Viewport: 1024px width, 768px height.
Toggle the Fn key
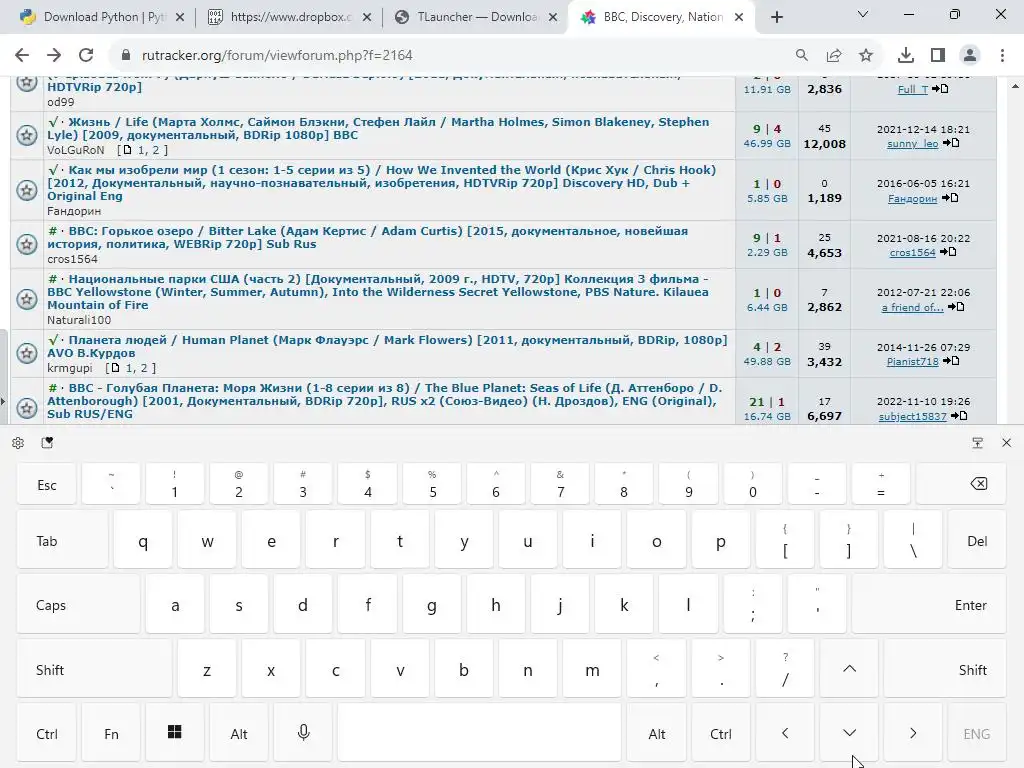(x=111, y=733)
